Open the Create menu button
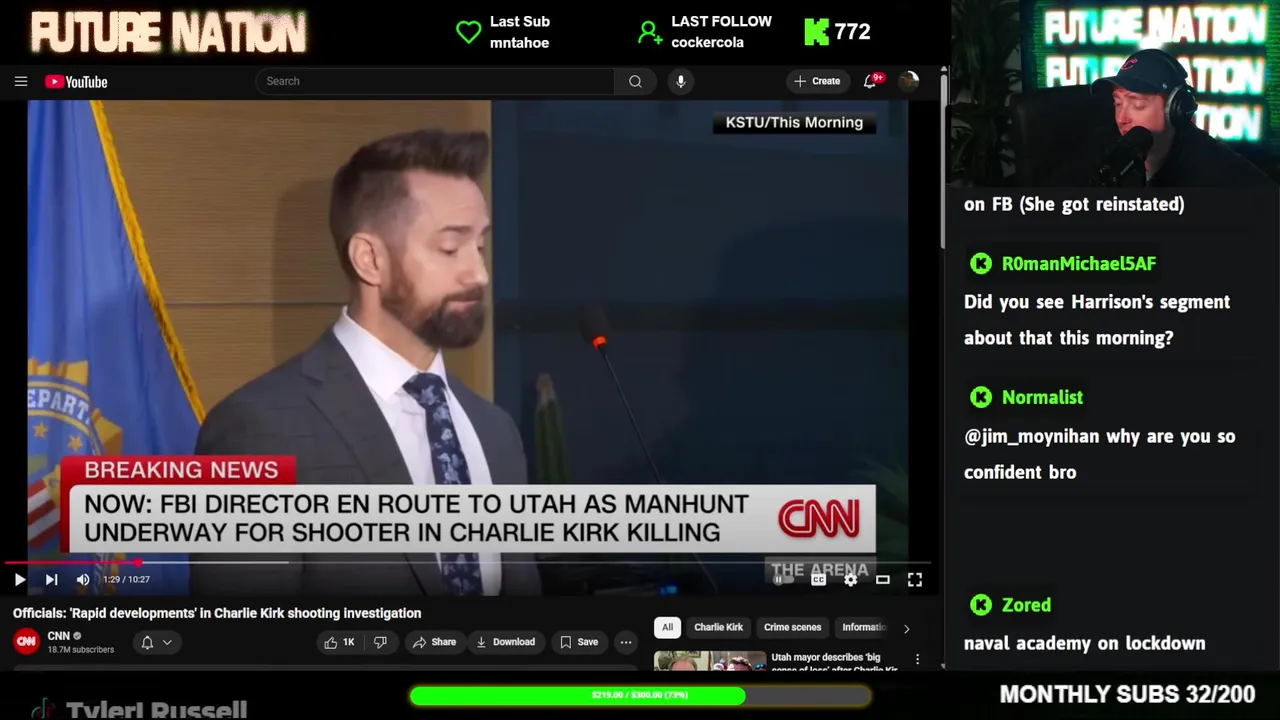This screenshot has width=1280, height=720. tap(818, 81)
